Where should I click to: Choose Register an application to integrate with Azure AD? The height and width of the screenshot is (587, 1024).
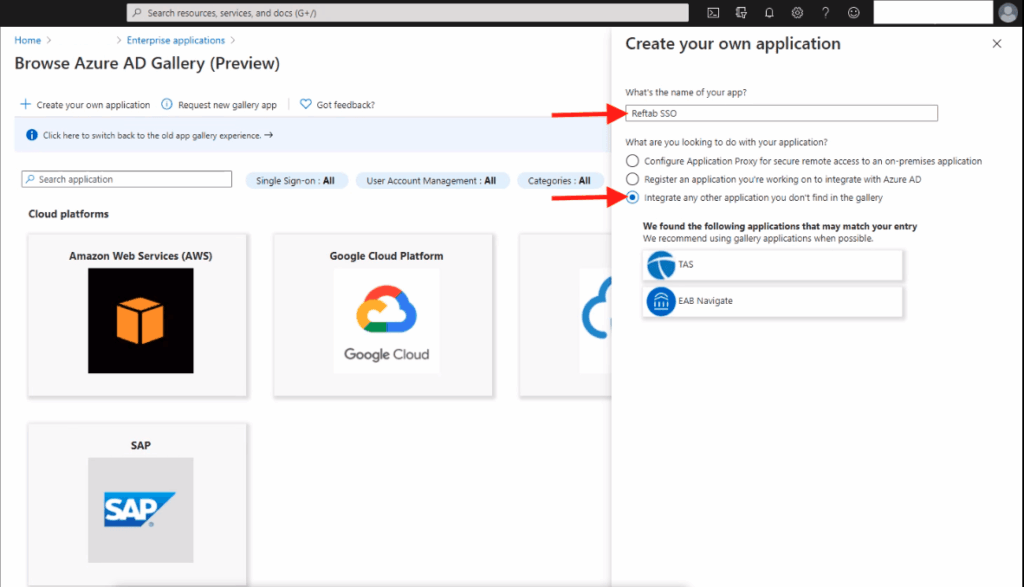pyautogui.click(x=632, y=179)
